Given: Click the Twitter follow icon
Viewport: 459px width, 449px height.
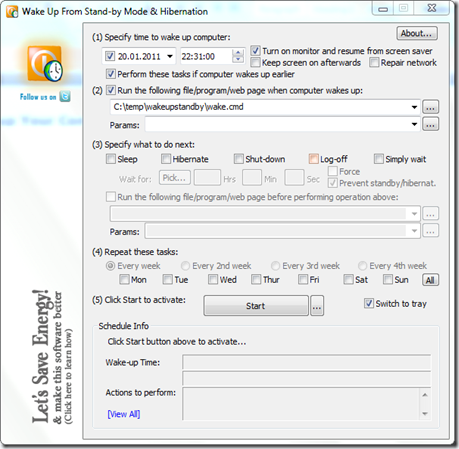Looking at the screenshot, I should pyautogui.click(x=65, y=97).
